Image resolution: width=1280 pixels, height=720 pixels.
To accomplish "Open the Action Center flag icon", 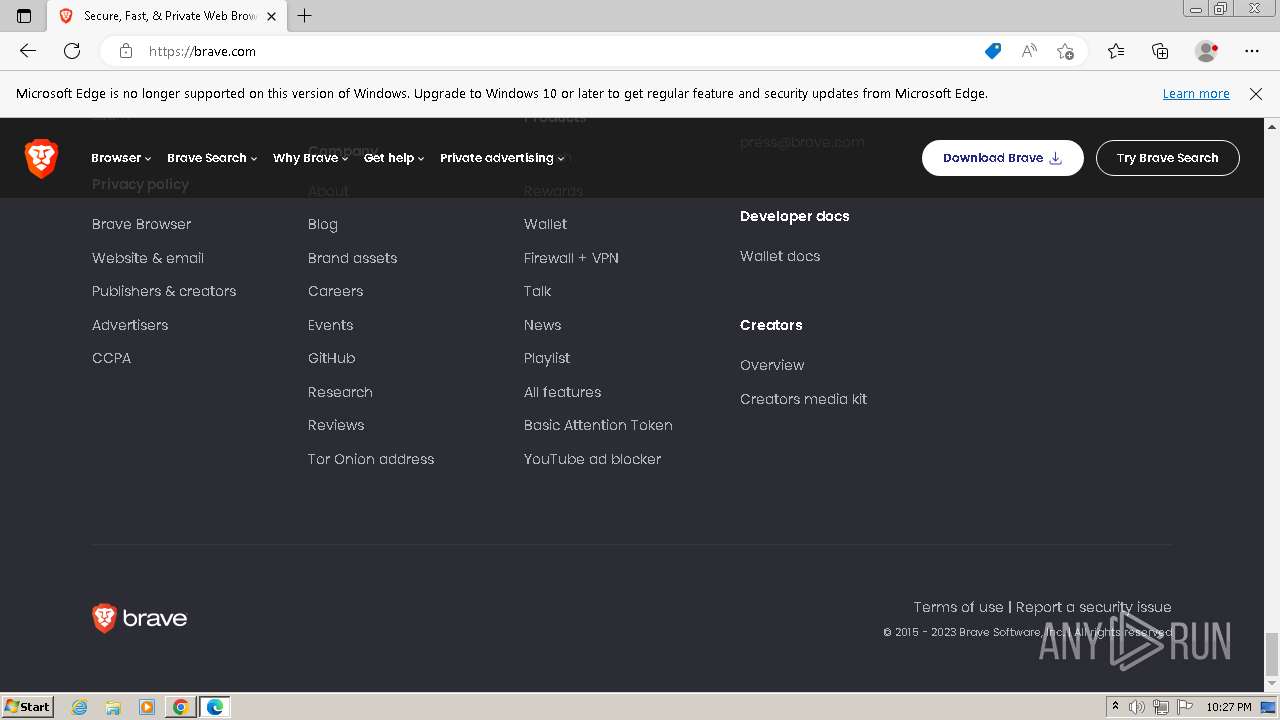I will coord(1183,707).
